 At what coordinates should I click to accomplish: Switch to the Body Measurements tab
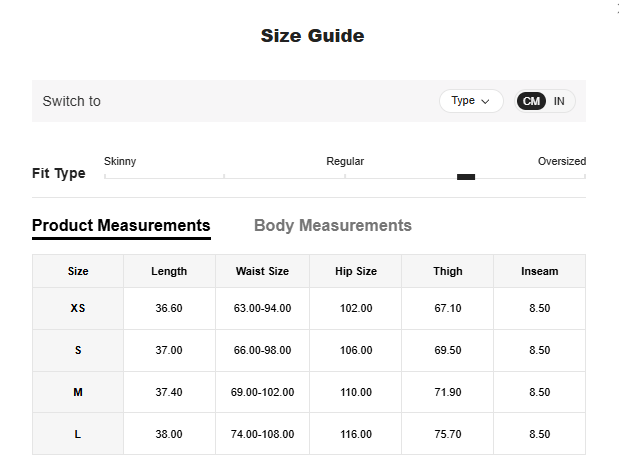332,226
